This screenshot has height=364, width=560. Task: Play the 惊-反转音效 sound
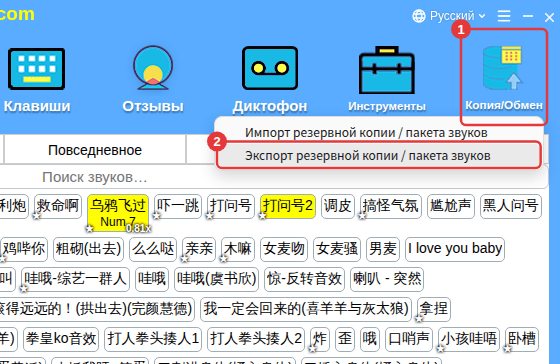[x=304, y=279]
